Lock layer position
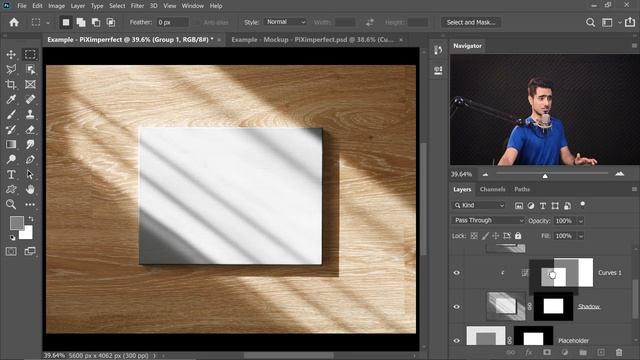The width and height of the screenshot is (640, 360). point(496,236)
